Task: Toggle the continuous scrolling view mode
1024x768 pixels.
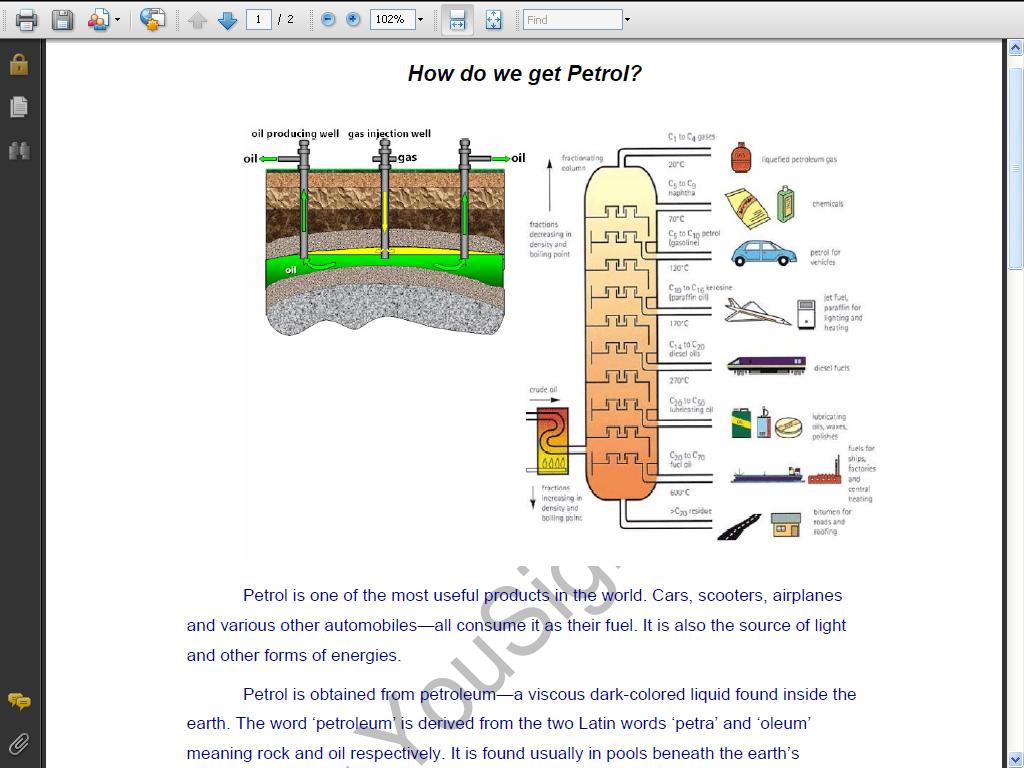Action: click(457, 20)
